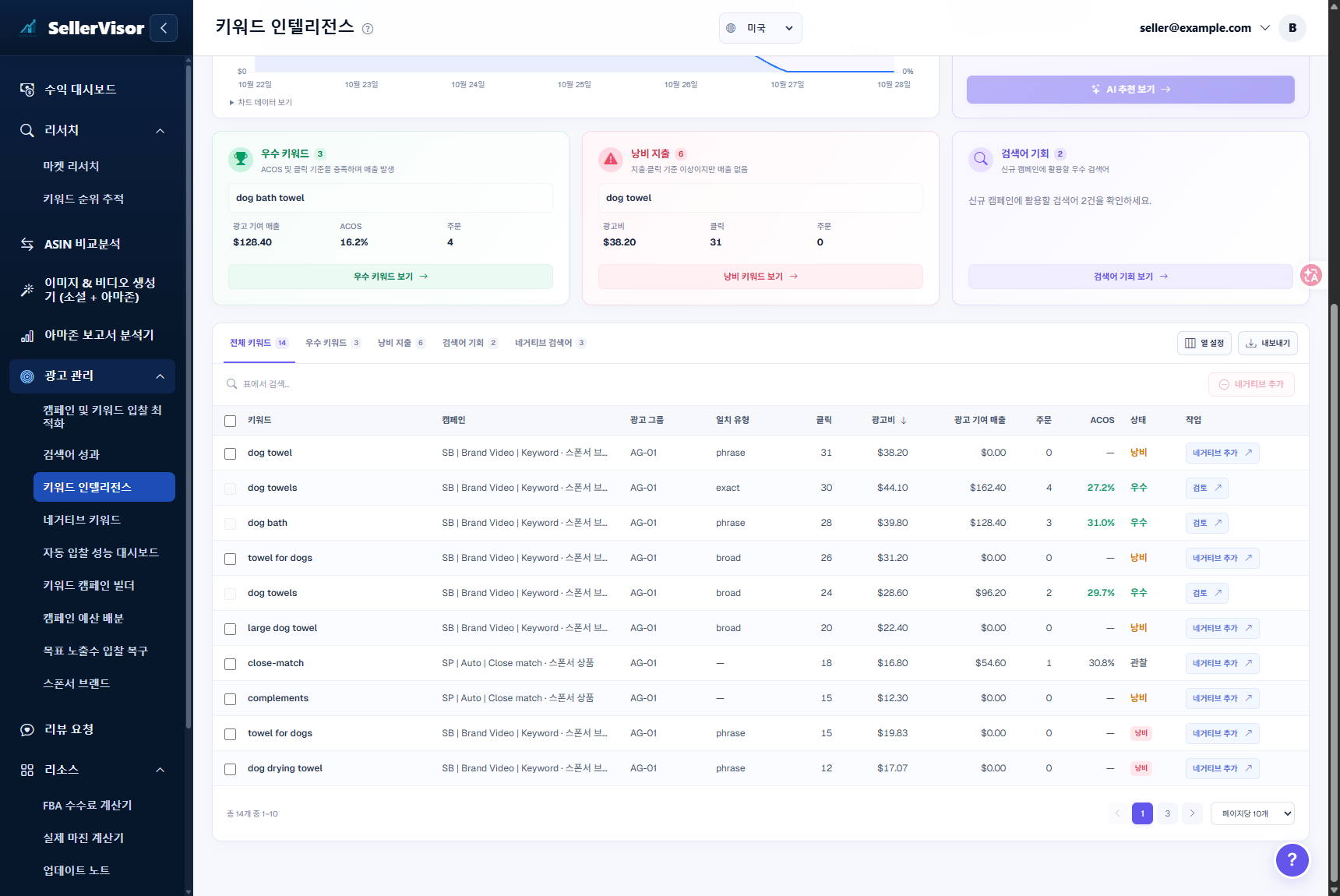Click the 내보내기 export button
This screenshot has height=896, width=1340.
click(1268, 343)
